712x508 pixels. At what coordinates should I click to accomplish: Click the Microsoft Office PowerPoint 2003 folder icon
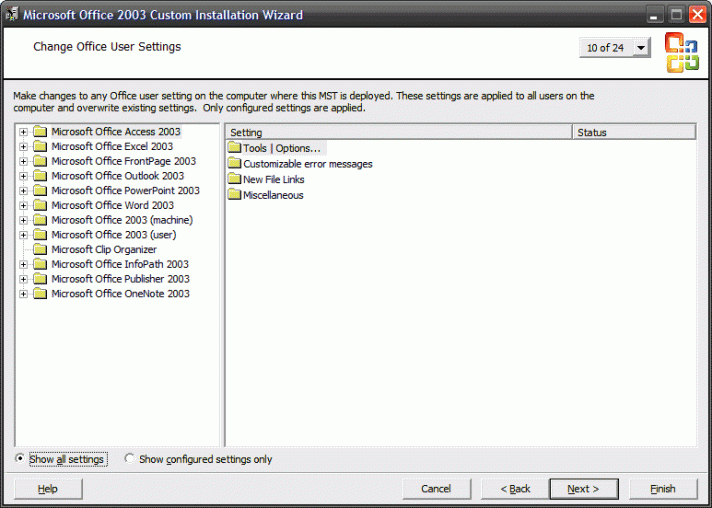[x=40, y=191]
